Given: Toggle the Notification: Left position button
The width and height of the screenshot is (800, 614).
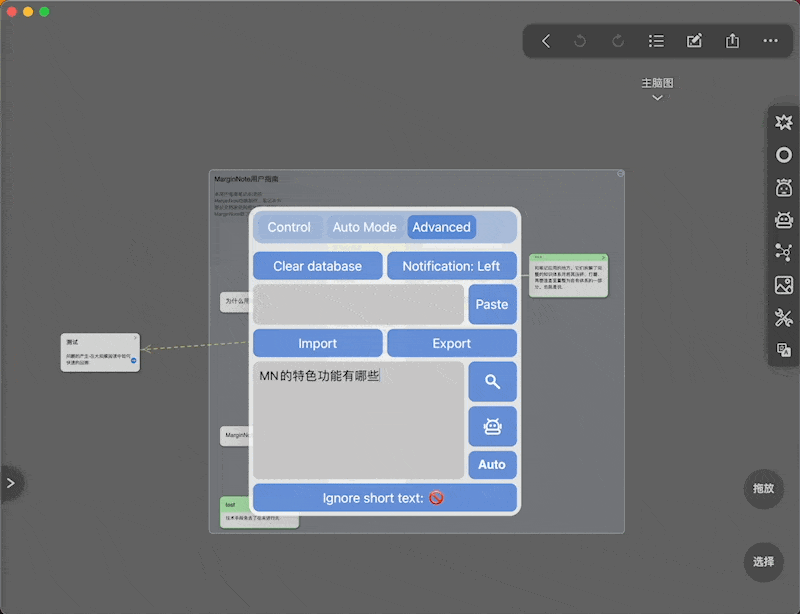Looking at the screenshot, I should tap(452, 266).
